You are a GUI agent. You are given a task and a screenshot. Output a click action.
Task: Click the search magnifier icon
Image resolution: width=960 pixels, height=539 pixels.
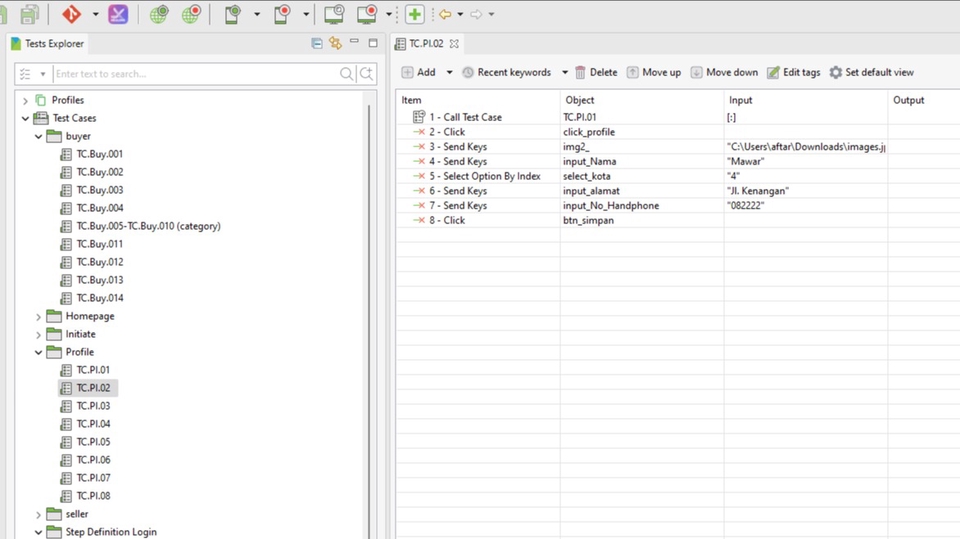point(347,74)
